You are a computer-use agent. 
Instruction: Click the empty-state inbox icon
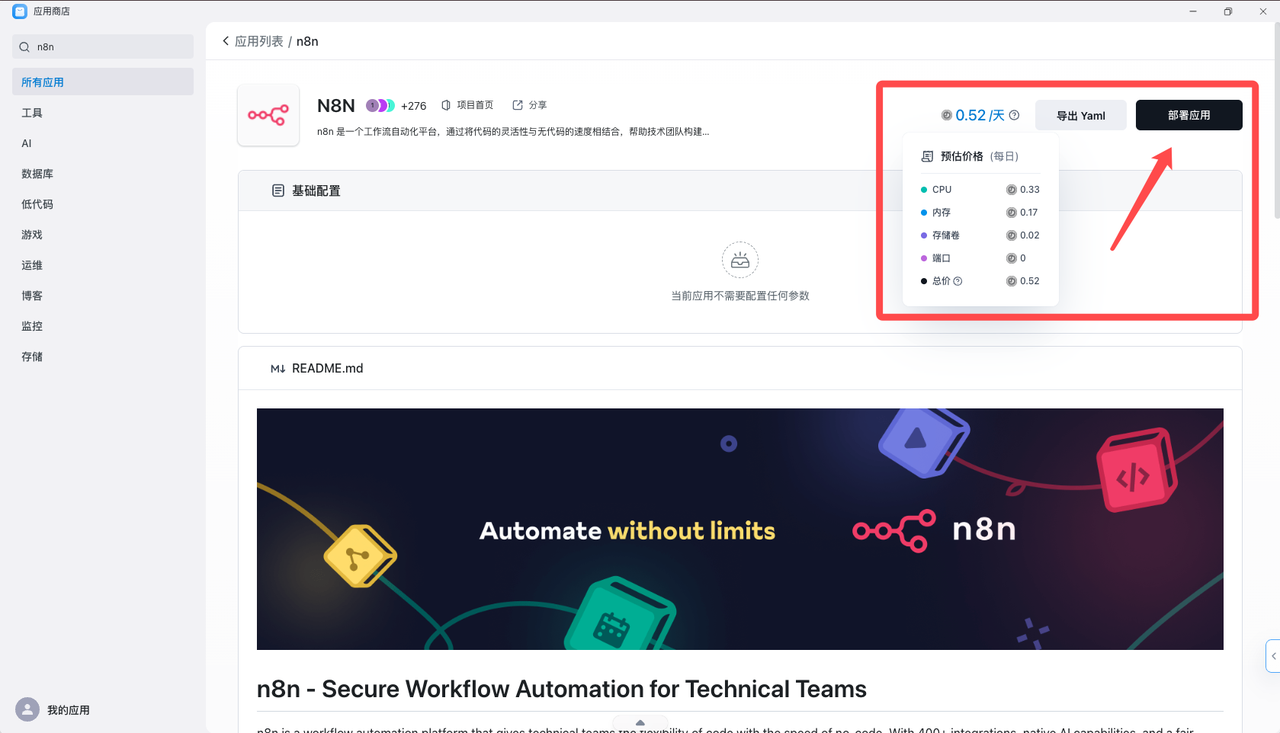[740, 261]
